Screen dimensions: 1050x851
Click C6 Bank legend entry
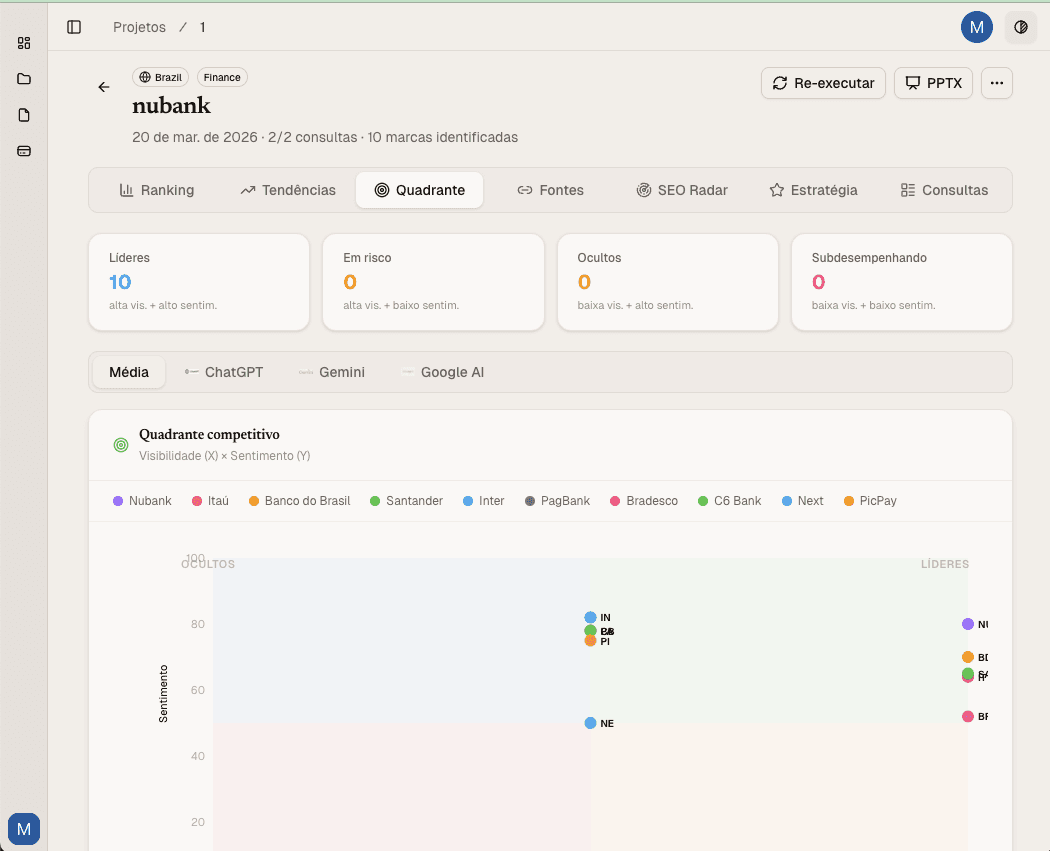coord(730,501)
